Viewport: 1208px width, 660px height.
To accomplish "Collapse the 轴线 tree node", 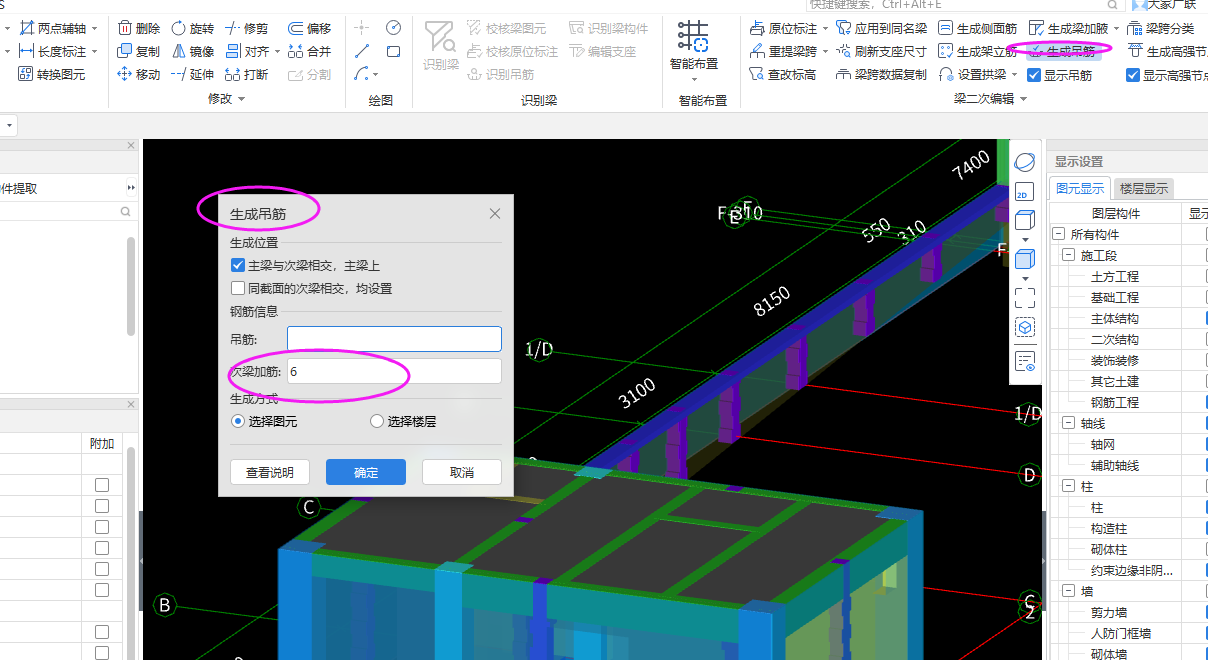I will point(1068,423).
